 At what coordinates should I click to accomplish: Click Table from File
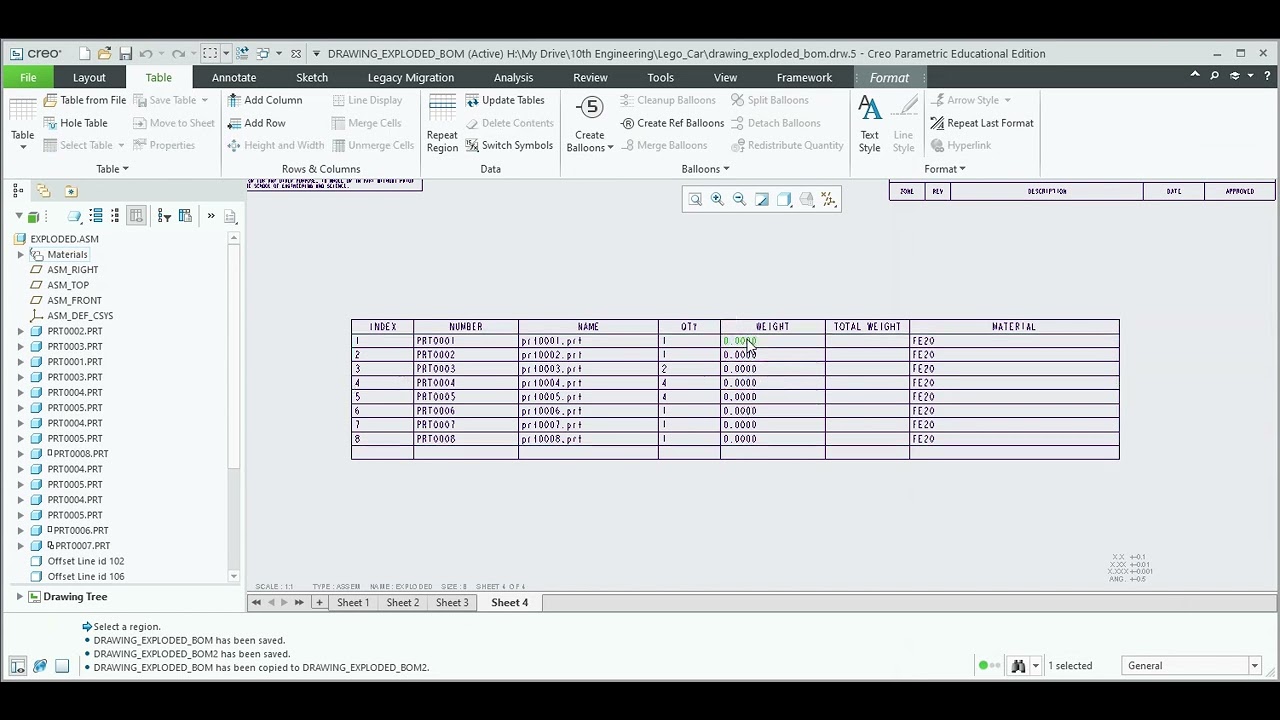pos(84,100)
